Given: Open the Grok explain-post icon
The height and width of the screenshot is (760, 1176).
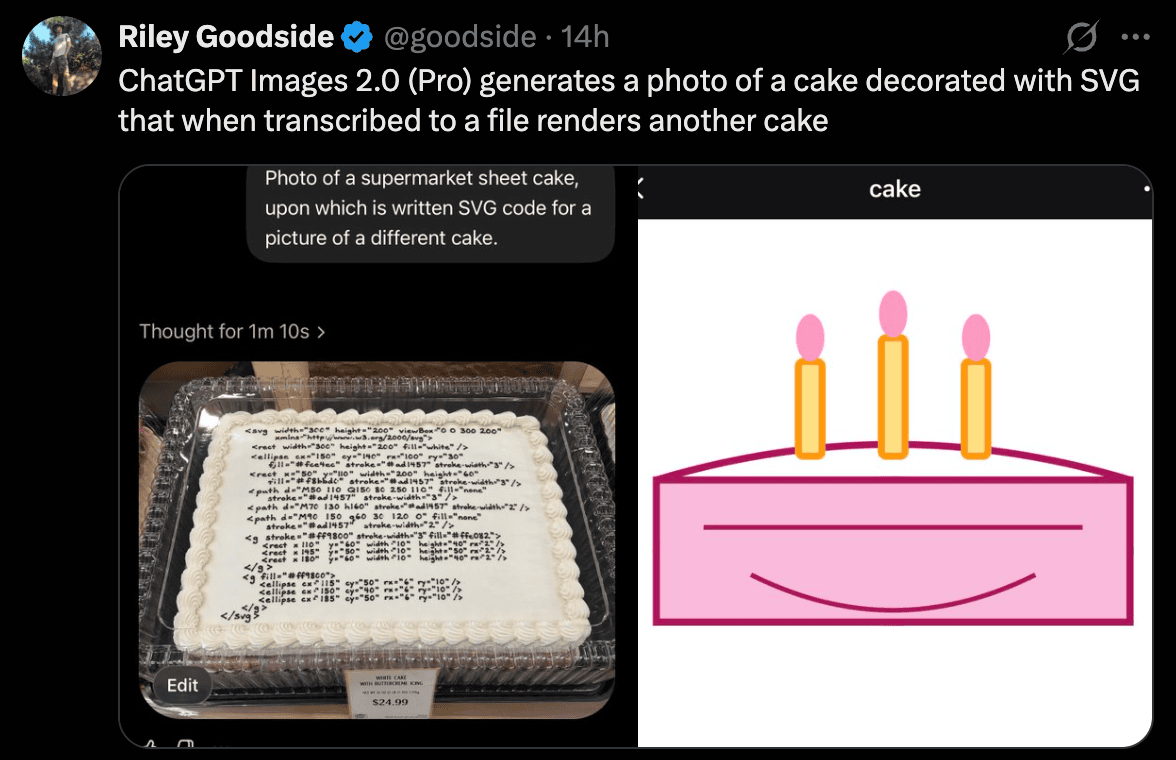Looking at the screenshot, I should pyautogui.click(x=1081, y=37).
